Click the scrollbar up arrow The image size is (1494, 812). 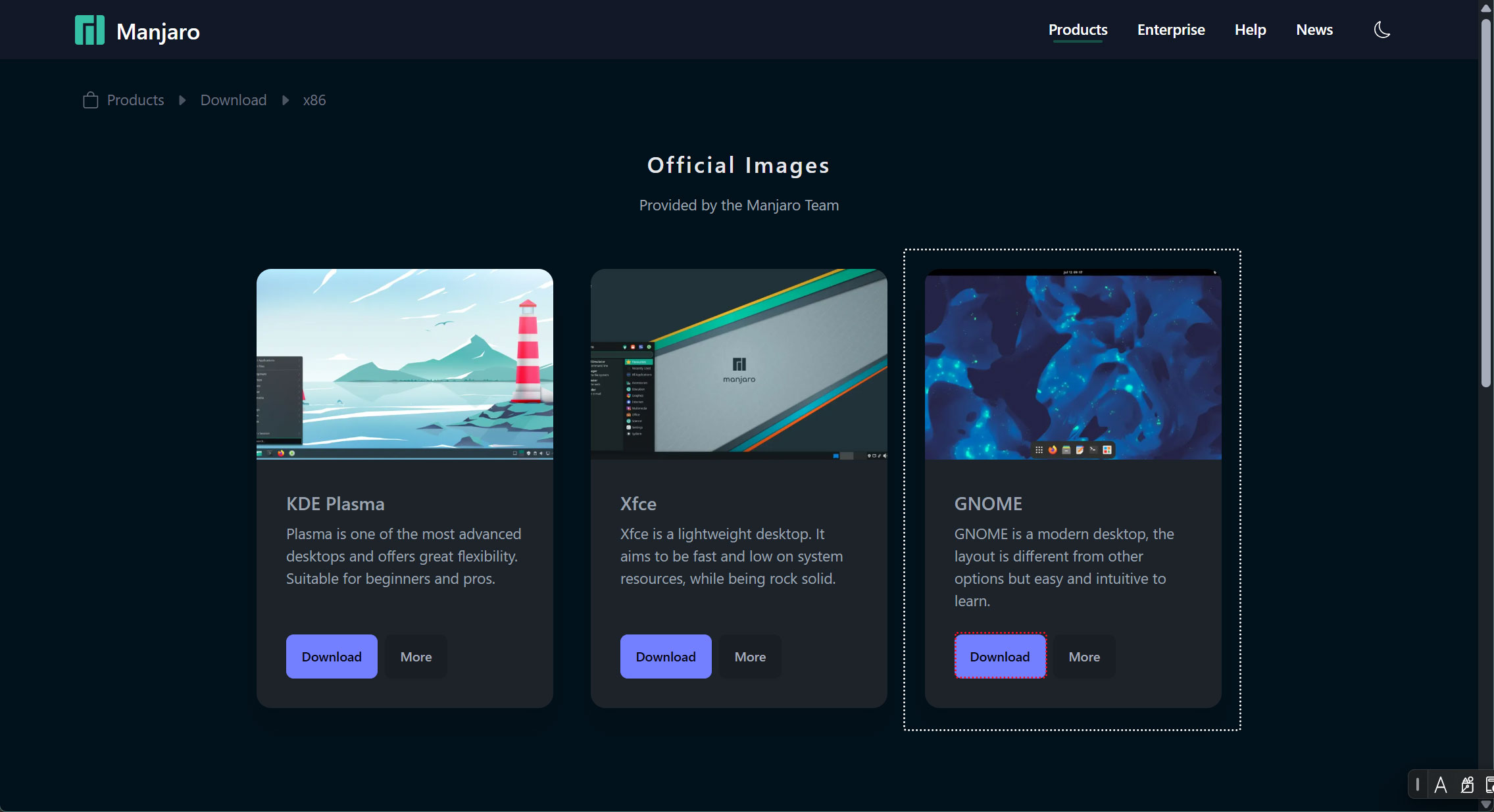click(1485, 8)
